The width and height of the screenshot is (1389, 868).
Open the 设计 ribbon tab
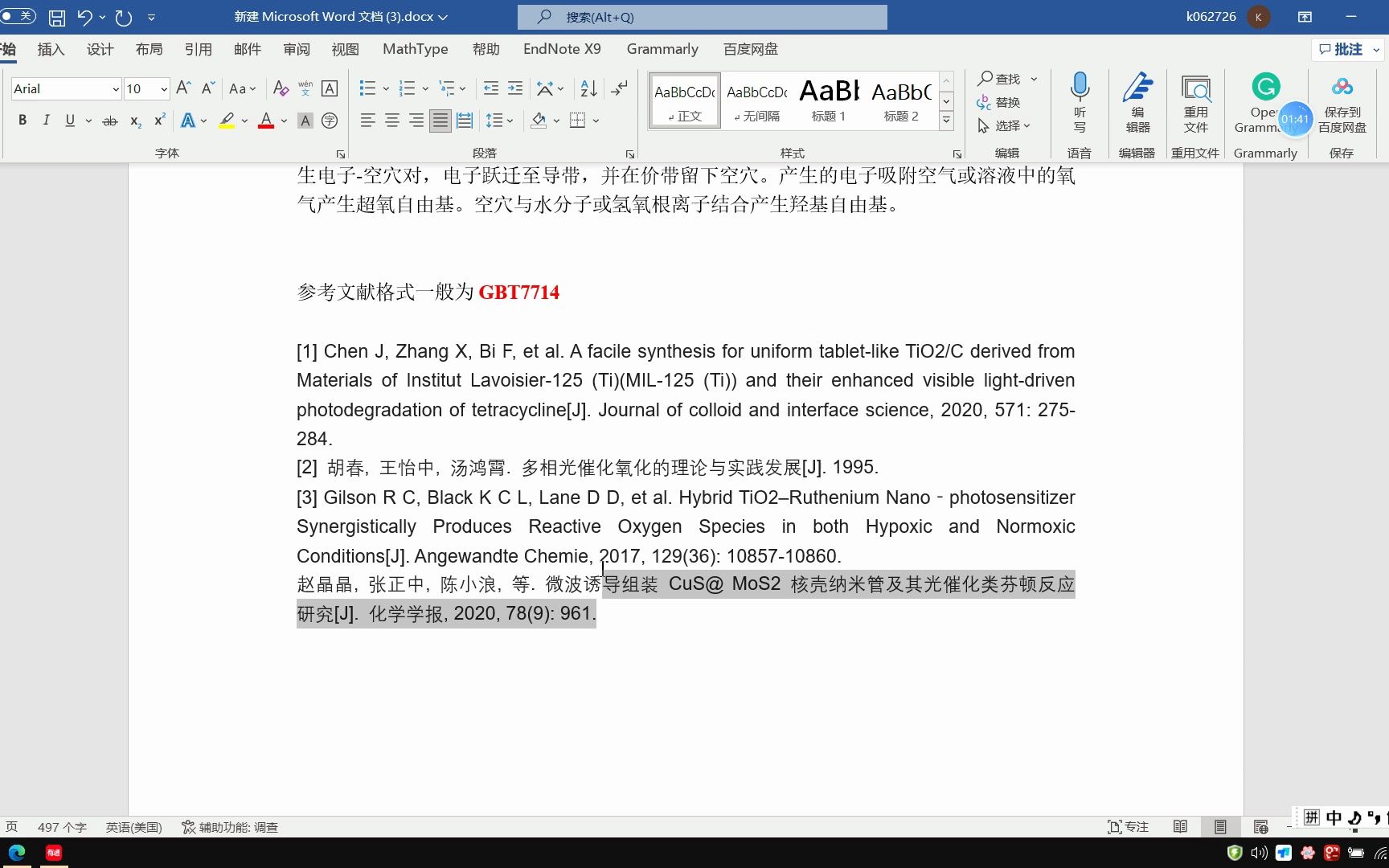pos(100,49)
